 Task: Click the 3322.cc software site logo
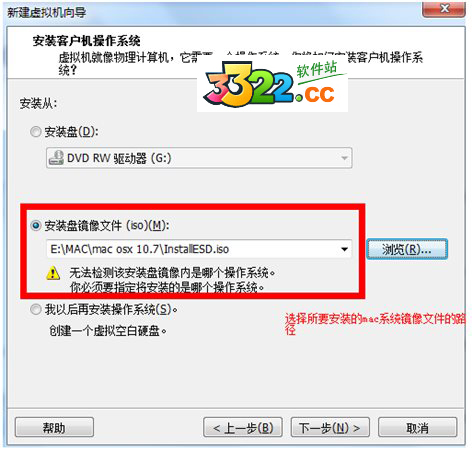[273, 85]
